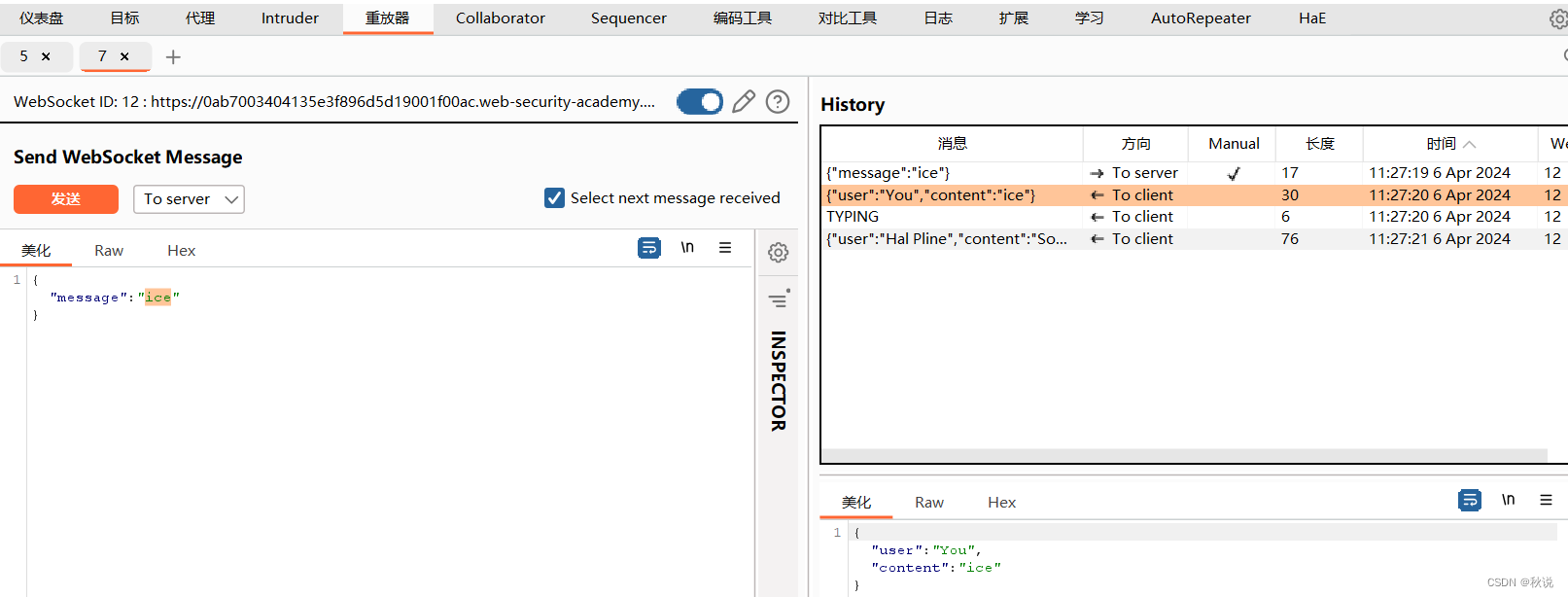
Task: Select history row {"message":"ice"}
Action: click(1194, 173)
